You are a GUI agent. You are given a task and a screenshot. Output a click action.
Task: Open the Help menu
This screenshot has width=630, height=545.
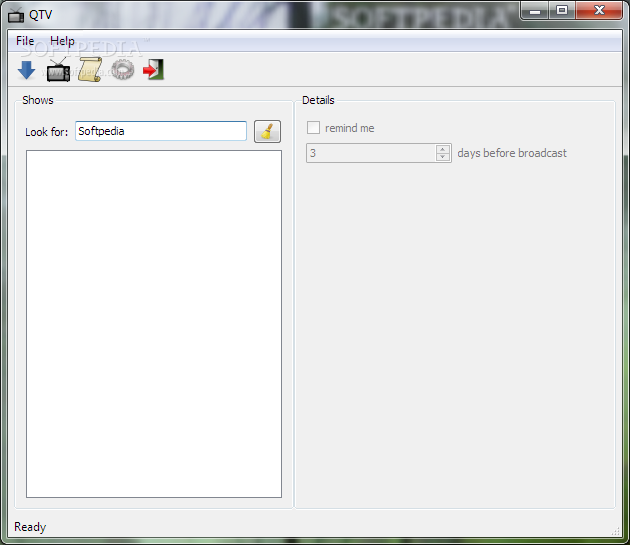[62, 41]
